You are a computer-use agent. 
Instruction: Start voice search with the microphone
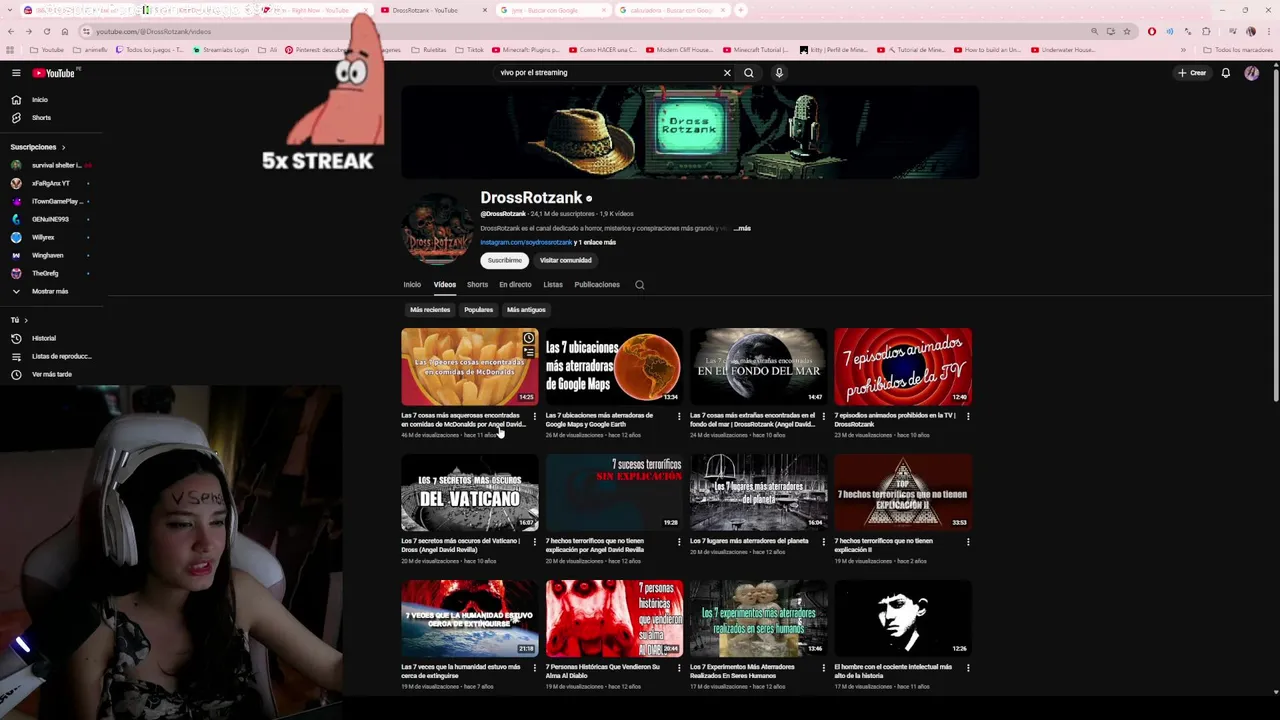click(x=779, y=73)
